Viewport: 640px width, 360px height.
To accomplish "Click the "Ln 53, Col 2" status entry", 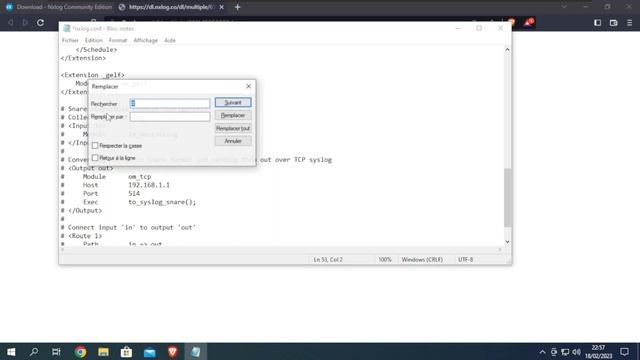I will [328, 260].
